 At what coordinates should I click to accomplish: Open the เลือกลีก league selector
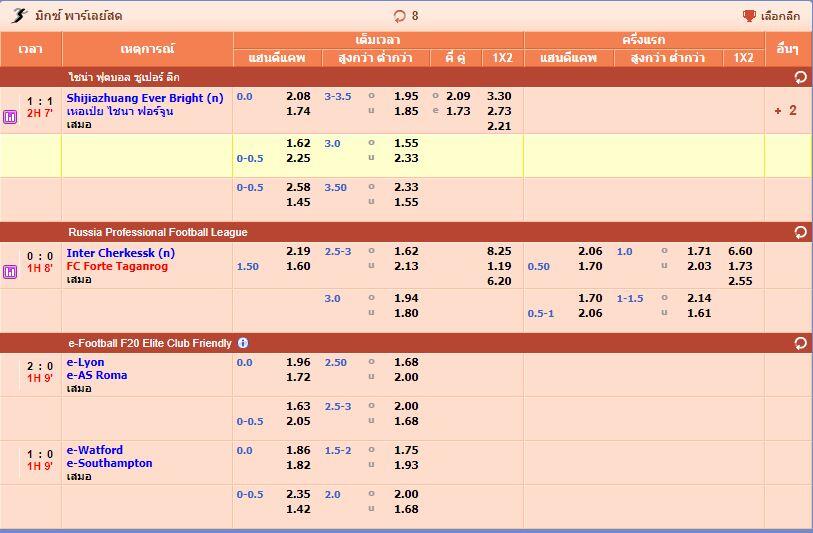tap(780, 16)
